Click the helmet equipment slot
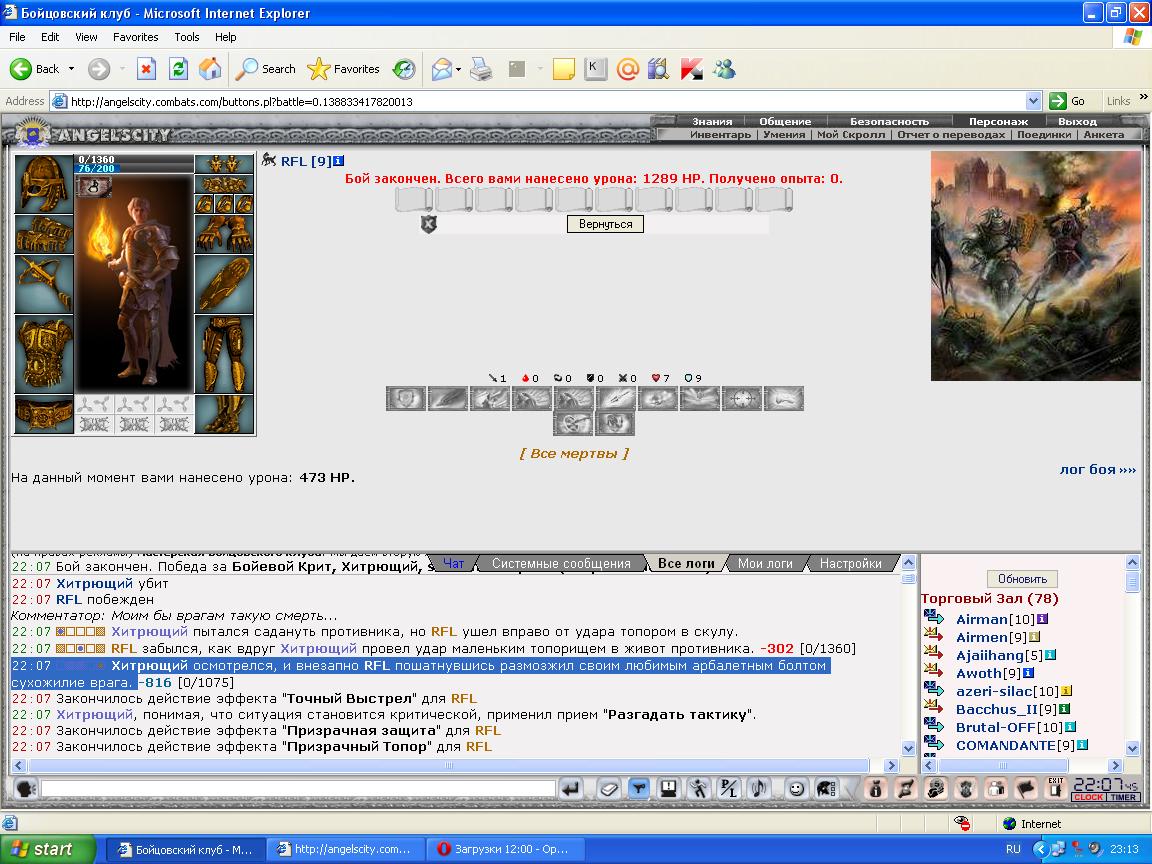 click(x=44, y=184)
